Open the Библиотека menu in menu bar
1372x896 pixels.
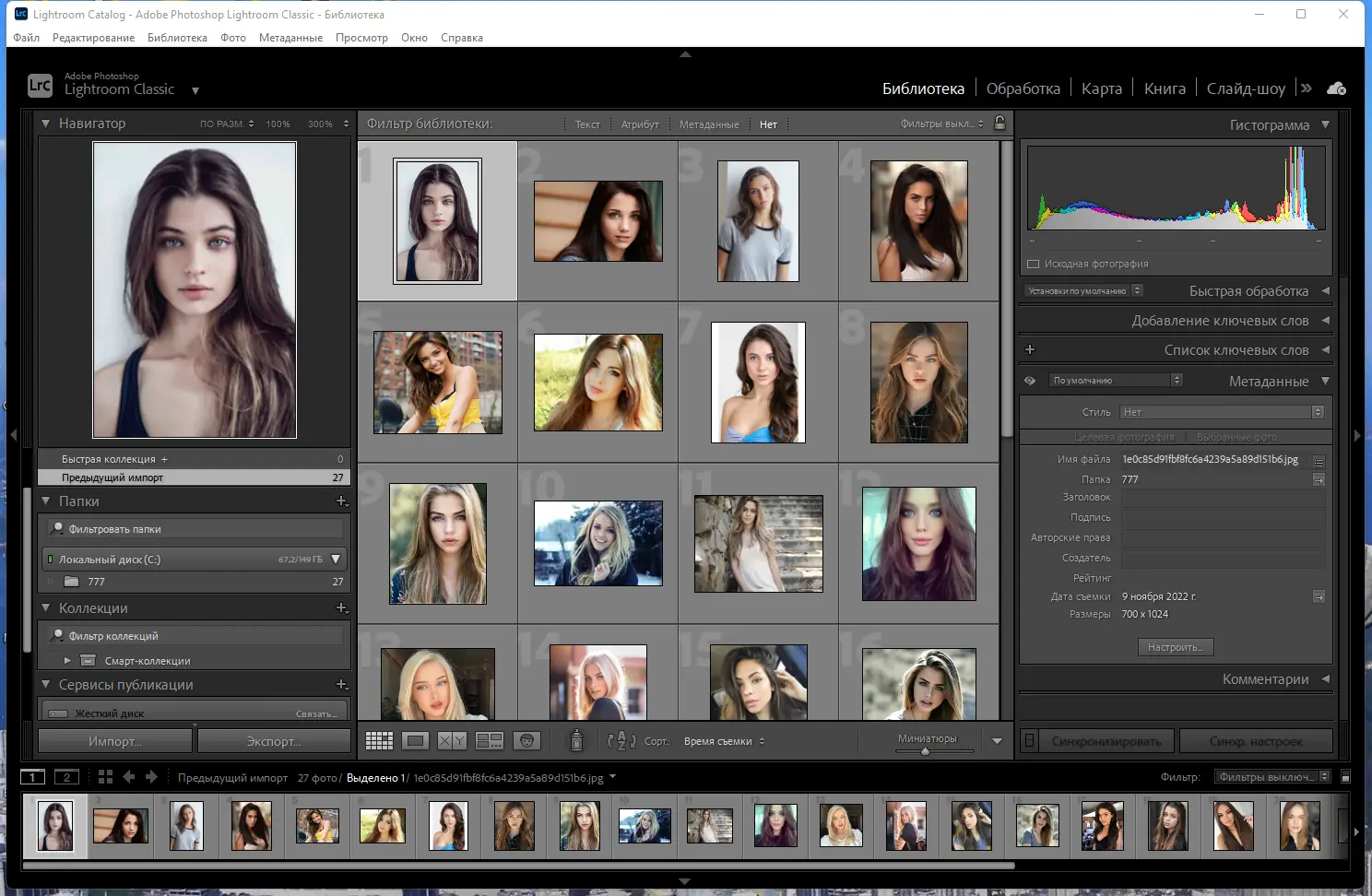(x=177, y=38)
